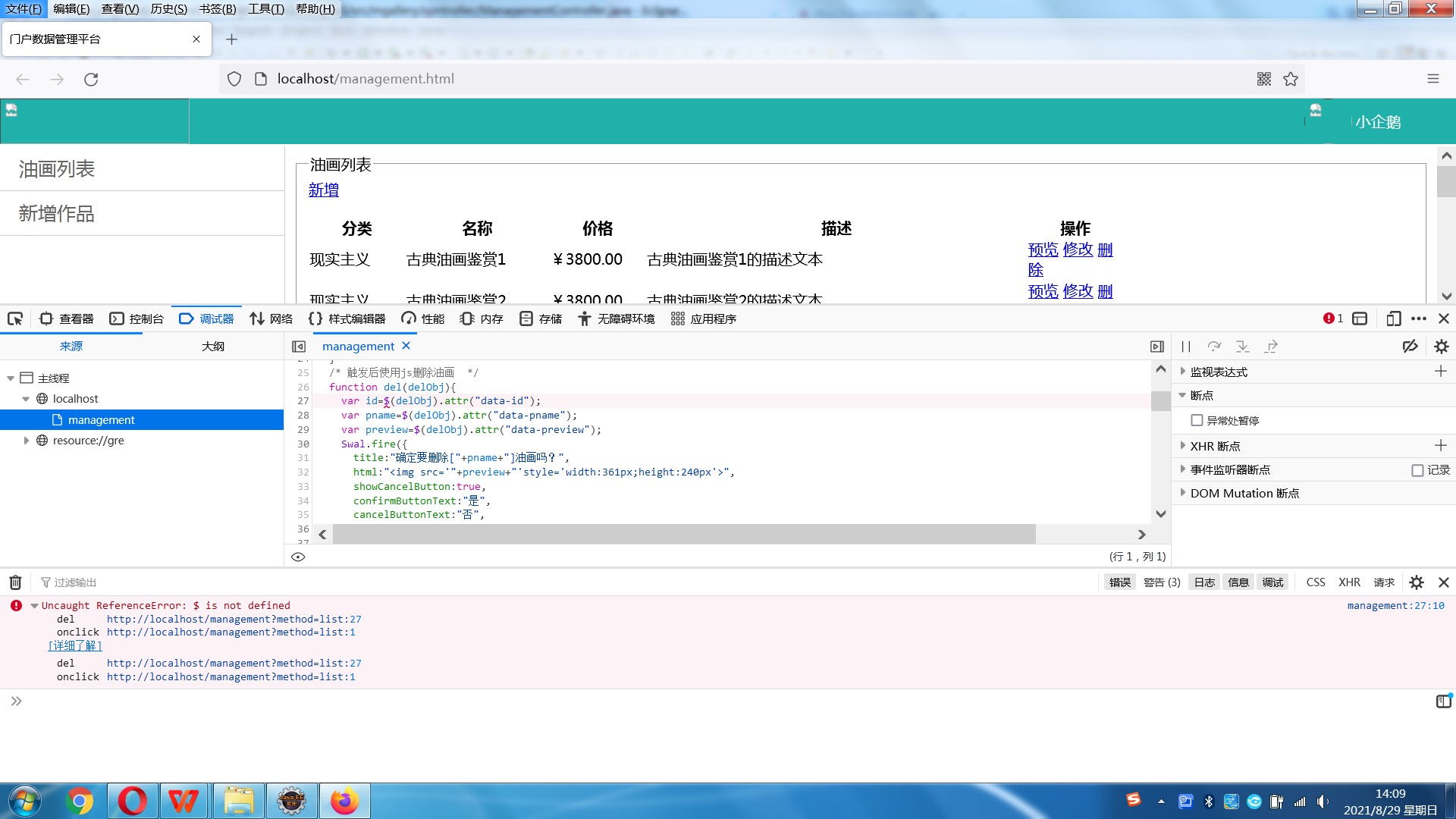This screenshot has height=819, width=1456.
Task: Toggle 记录 for event listener breakpoints
Action: coord(1417,470)
